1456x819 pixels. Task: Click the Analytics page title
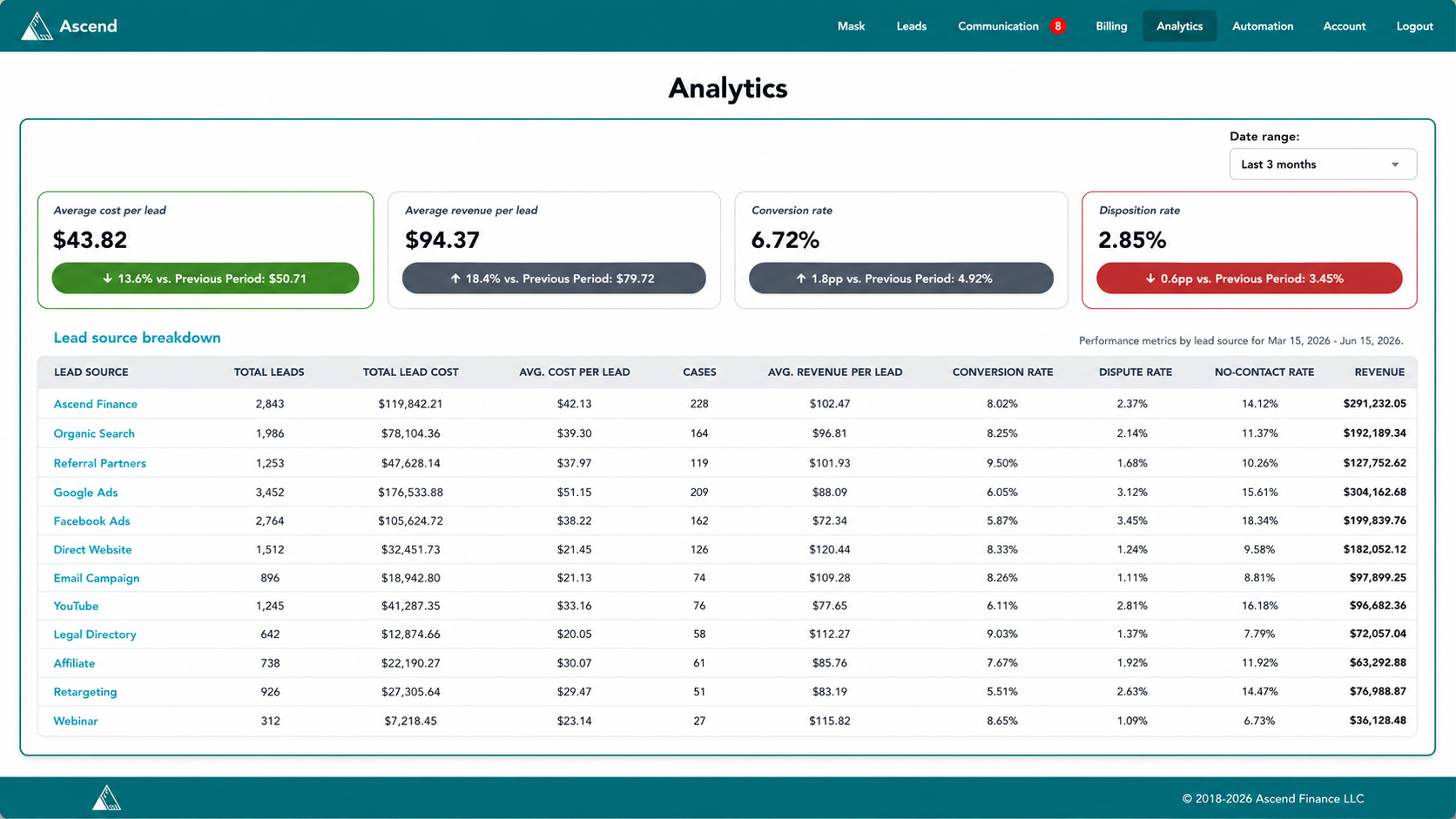pos(728,88)
